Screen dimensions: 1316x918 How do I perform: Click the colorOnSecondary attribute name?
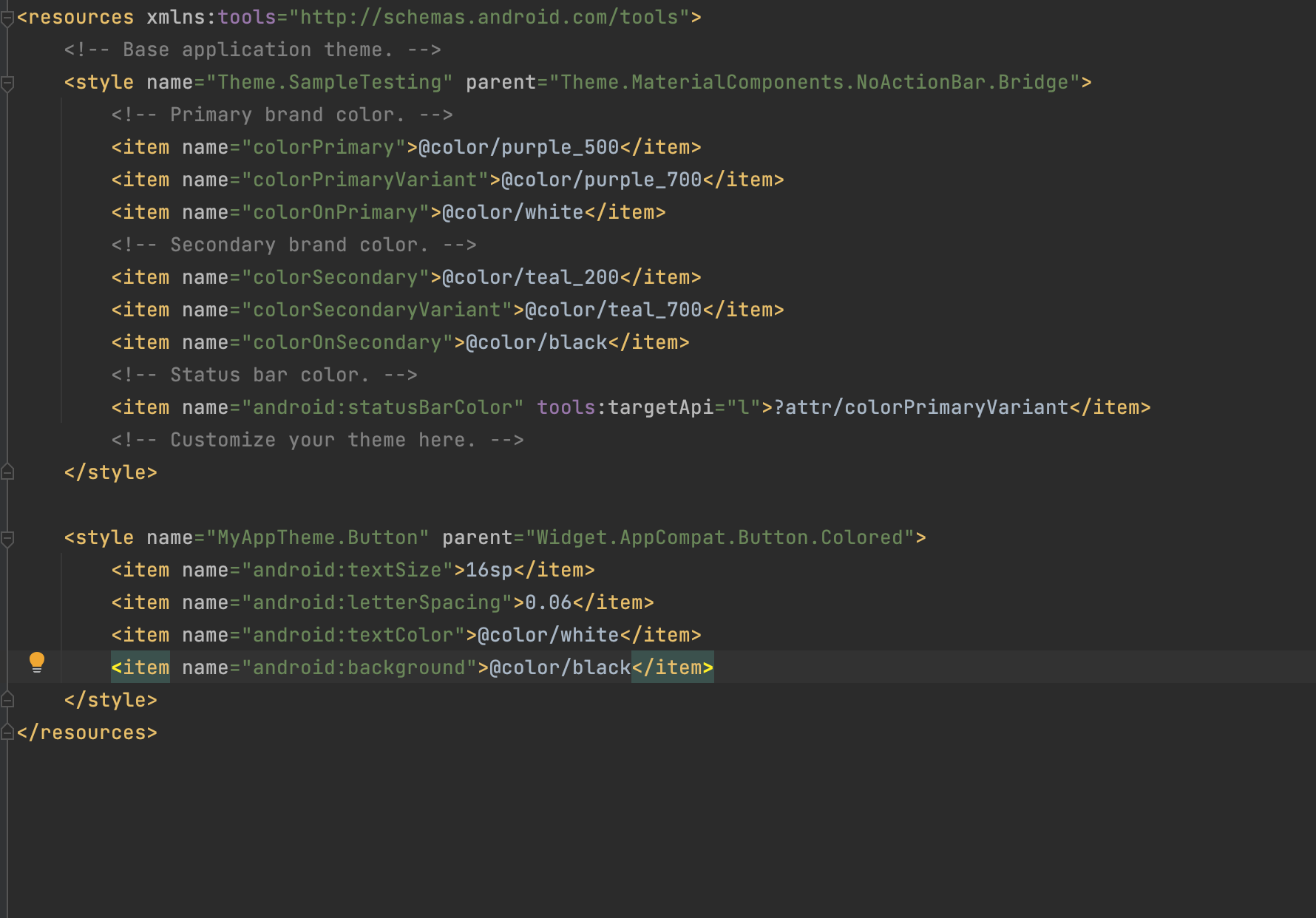click(347, 343)
